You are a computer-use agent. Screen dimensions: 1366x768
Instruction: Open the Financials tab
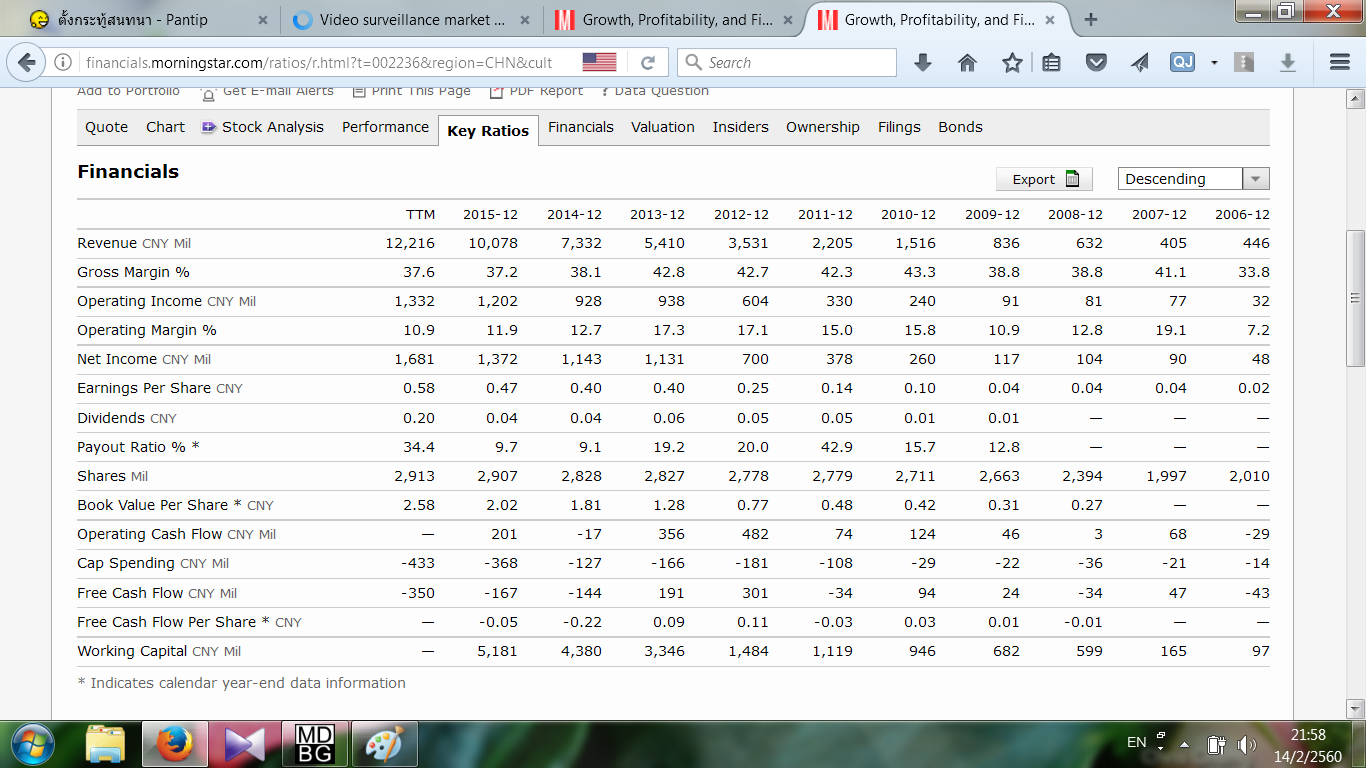[x=580, y=127]
